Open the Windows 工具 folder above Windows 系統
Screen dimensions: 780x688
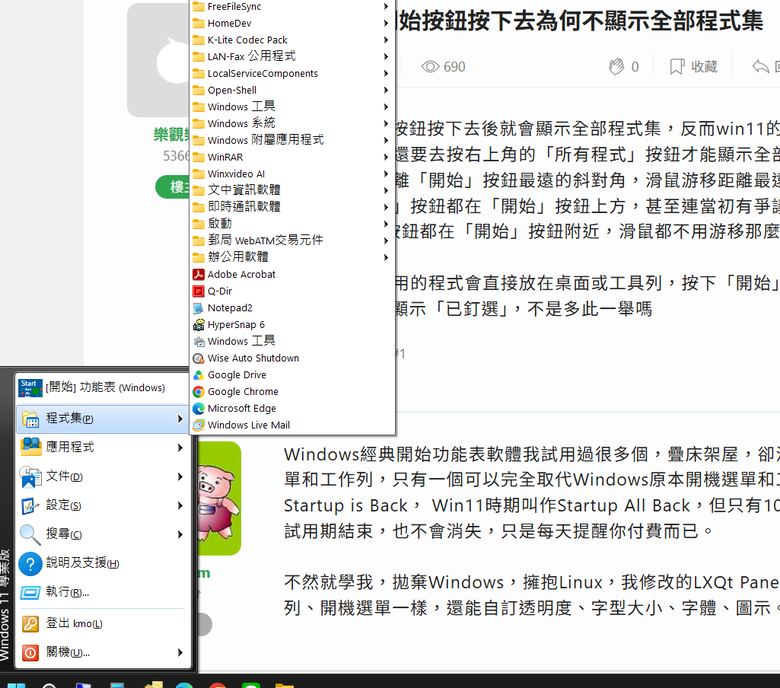[x=292, y=107]
